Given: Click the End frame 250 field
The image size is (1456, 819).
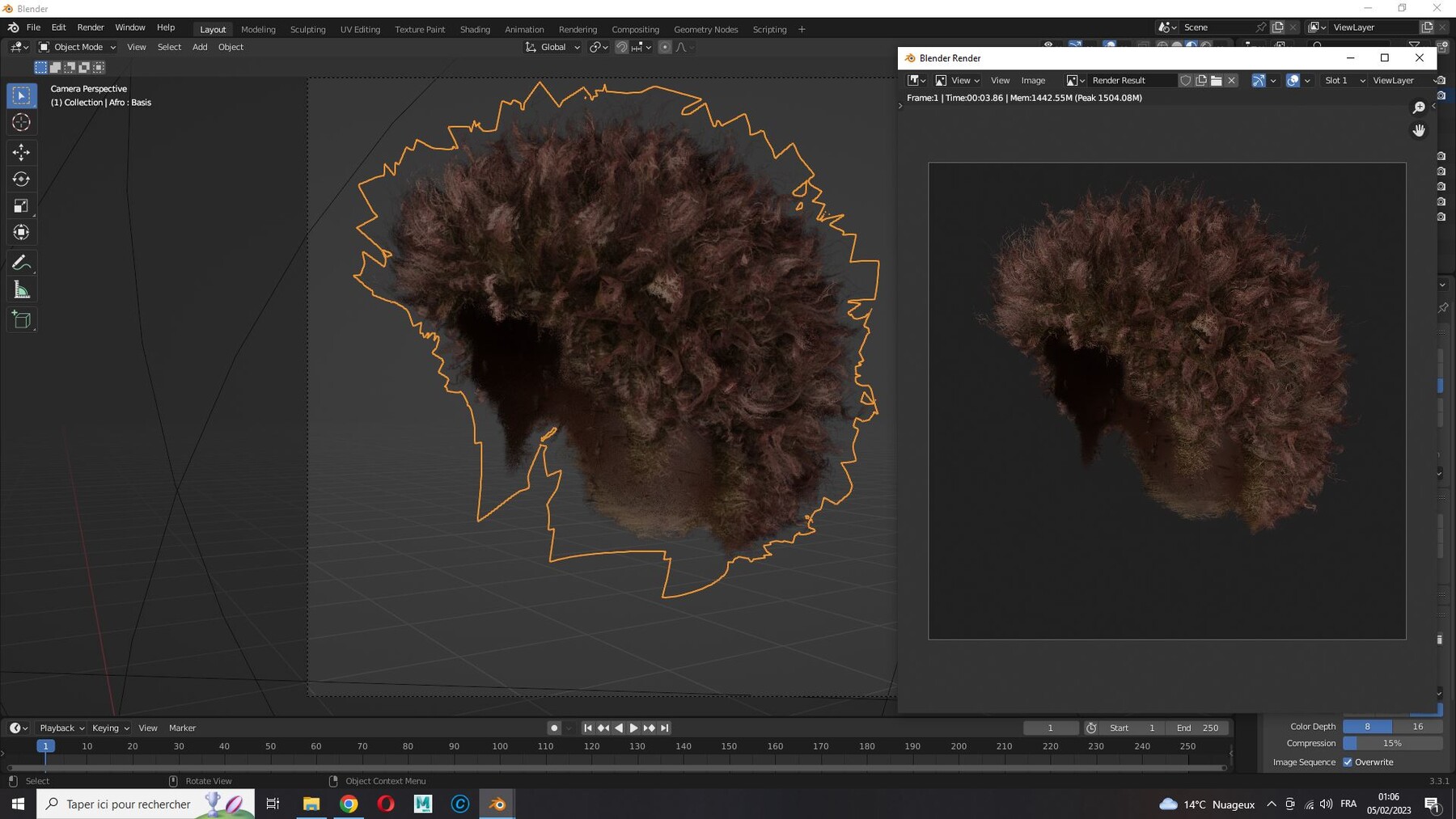Looking at the screenshot, I should pos(1197,728).
